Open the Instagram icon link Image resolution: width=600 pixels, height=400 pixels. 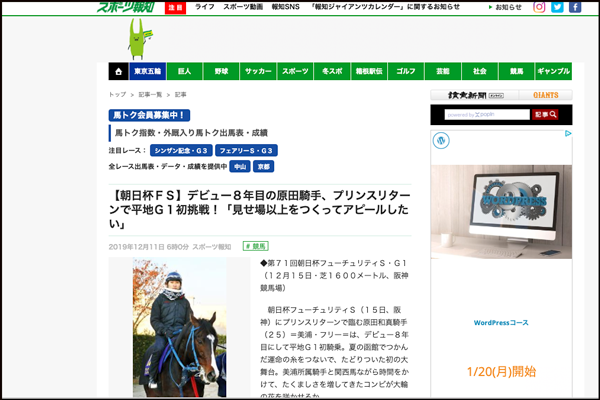(539, 7)
